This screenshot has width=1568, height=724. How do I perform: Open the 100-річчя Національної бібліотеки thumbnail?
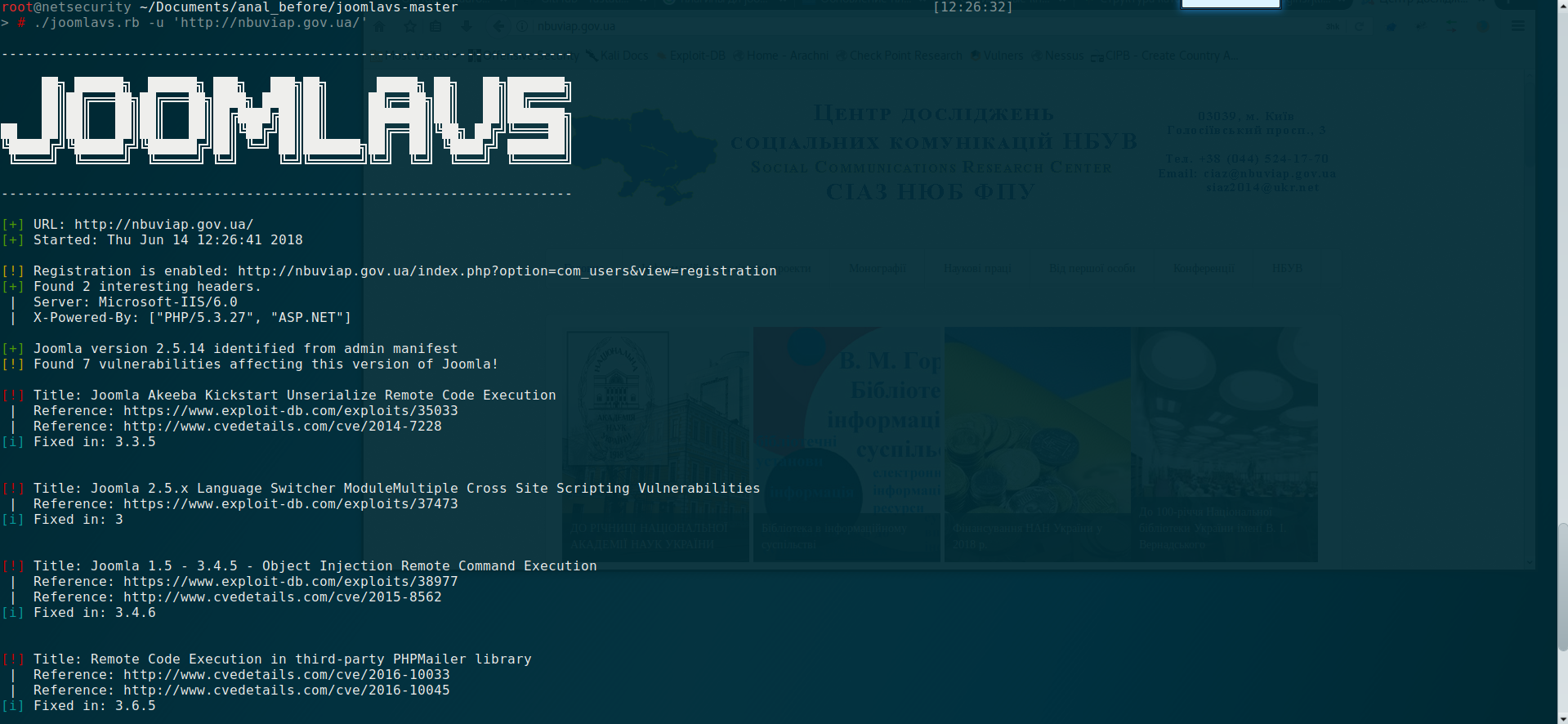tap(1224, 445)
